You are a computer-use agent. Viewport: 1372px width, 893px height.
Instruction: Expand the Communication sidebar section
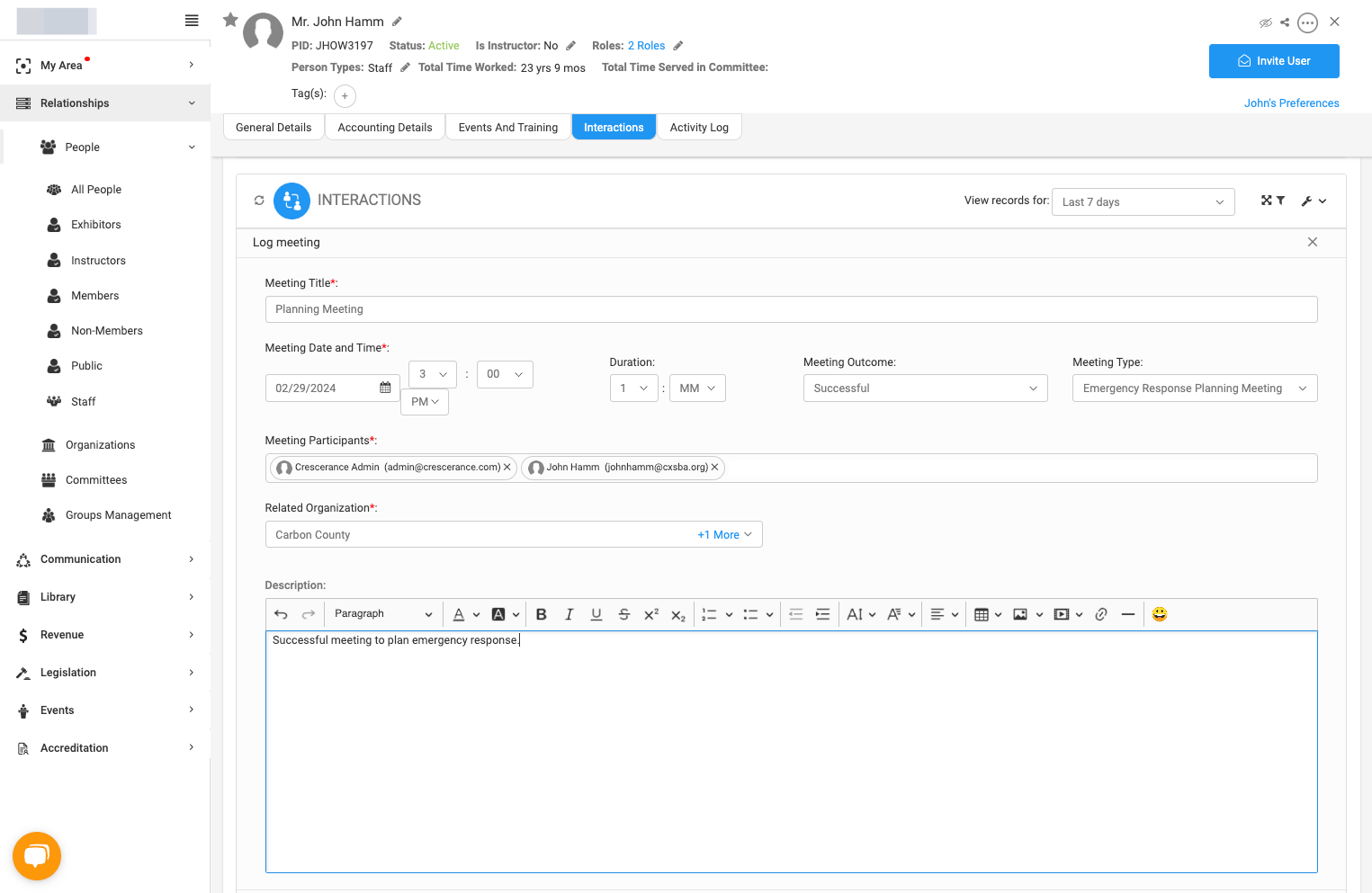pyautogui.click(x=105, y=559)
